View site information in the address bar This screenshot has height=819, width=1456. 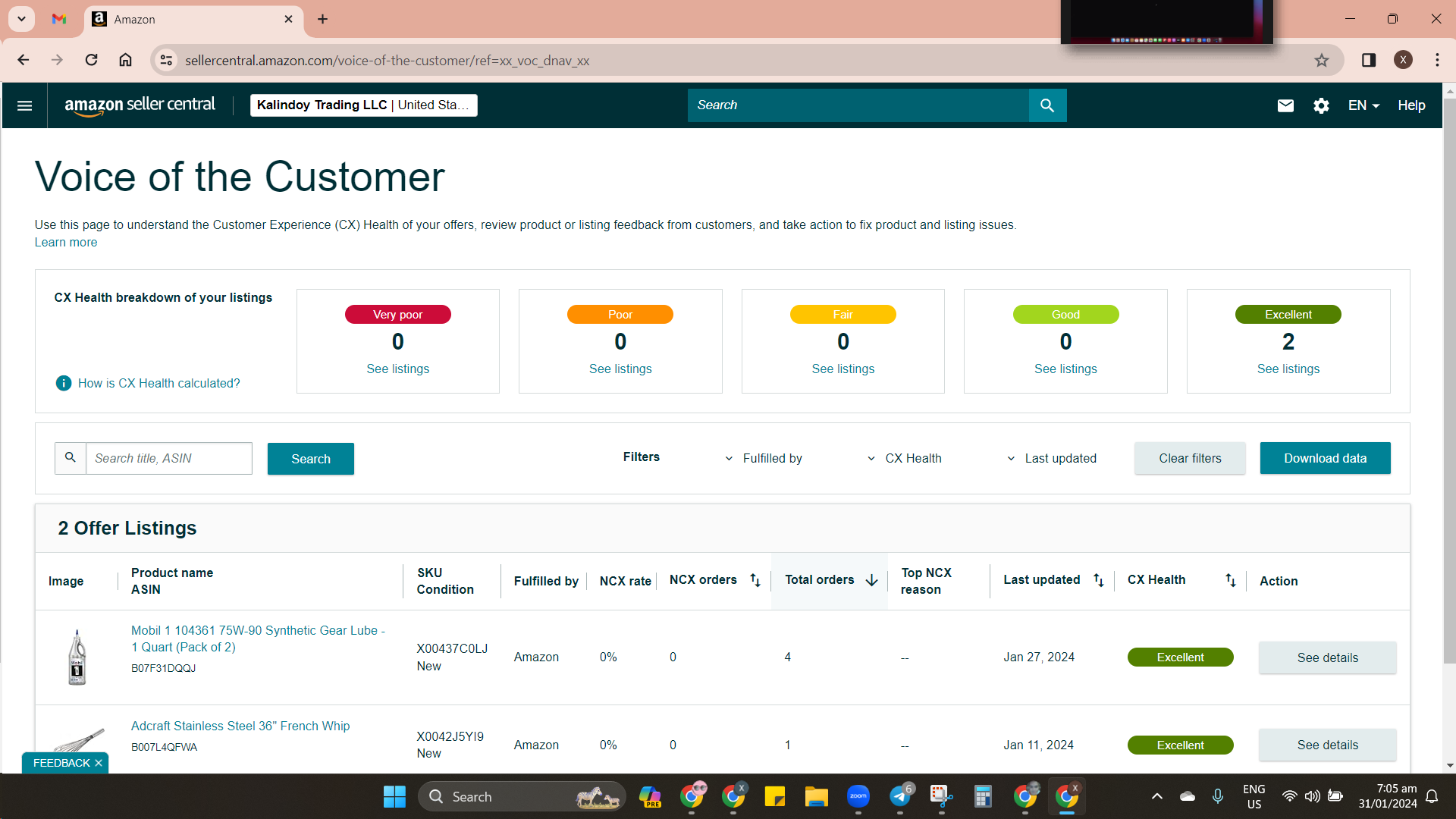pos(166,60)
